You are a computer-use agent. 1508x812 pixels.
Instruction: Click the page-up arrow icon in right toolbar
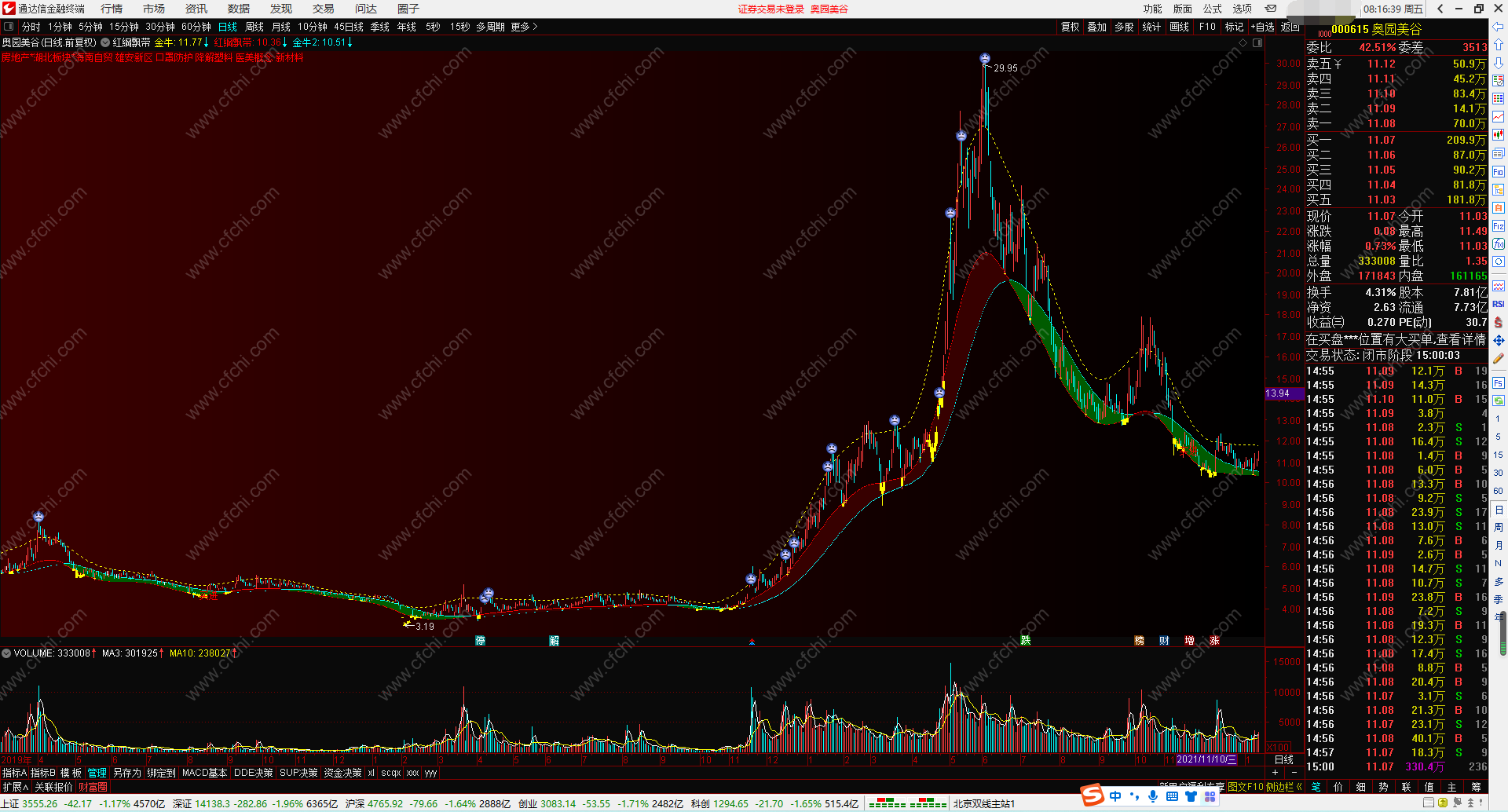pyautogui.click(x=1499, y=45)
